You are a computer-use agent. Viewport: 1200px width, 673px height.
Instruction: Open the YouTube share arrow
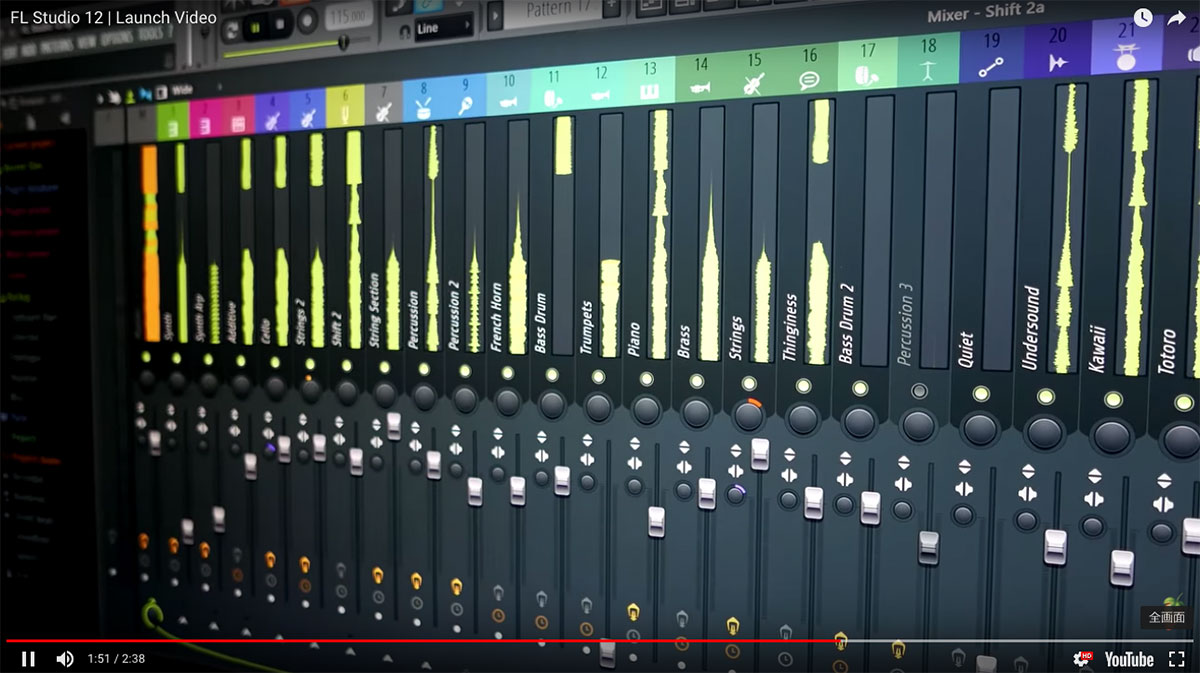[x=1177, y=18]
